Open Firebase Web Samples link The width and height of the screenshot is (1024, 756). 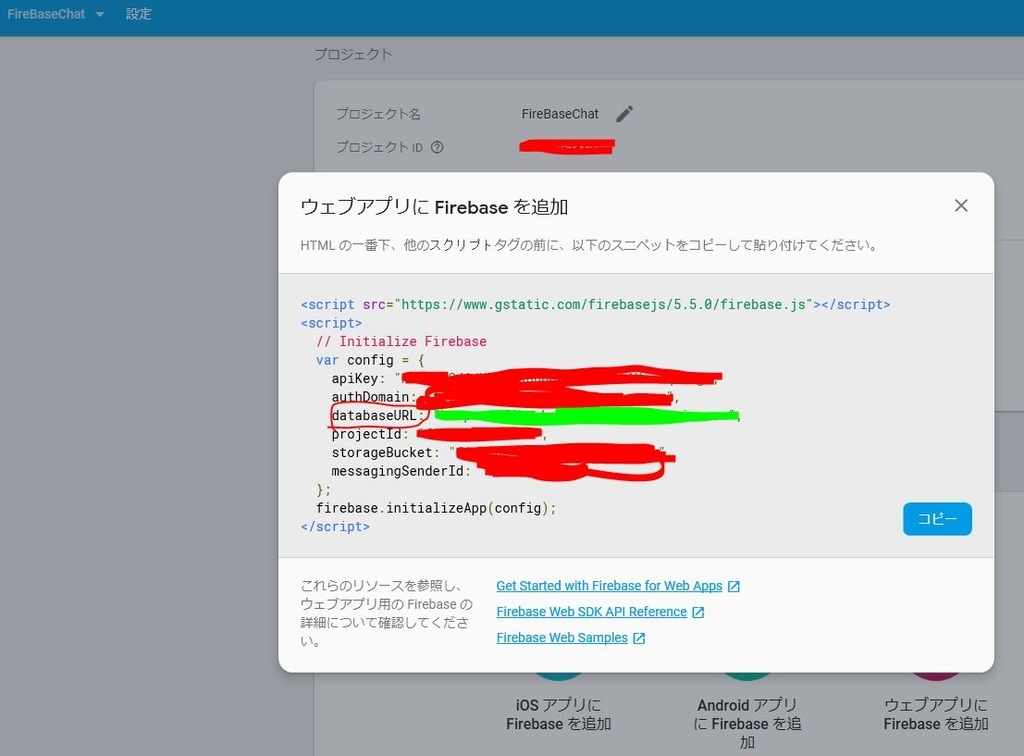point(562,638)
